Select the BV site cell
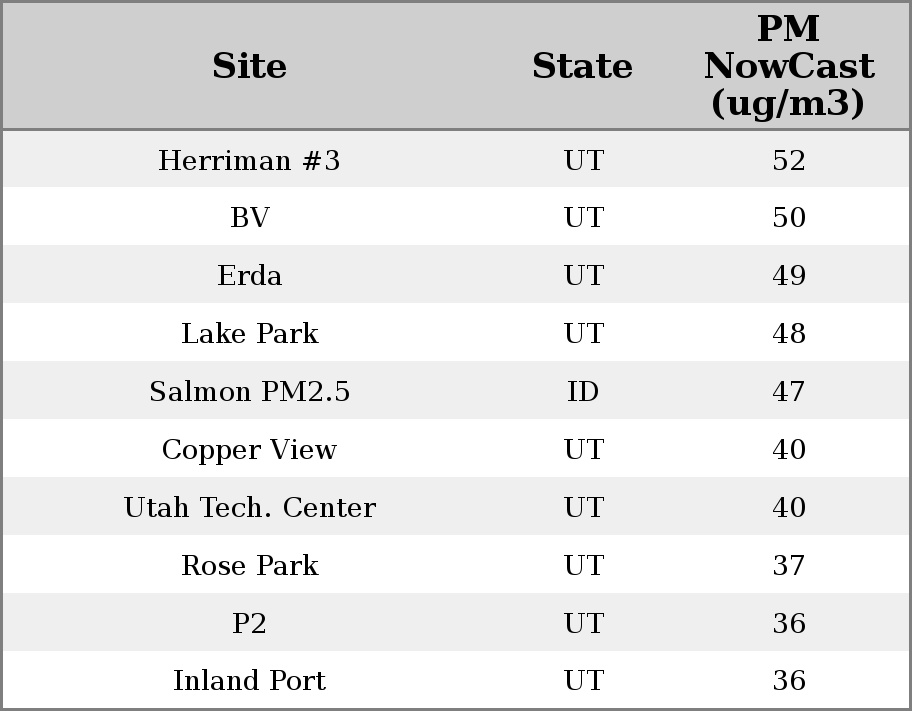Viewport: 912px width, 711px height. pyautogui.click(x=249, y=218)
